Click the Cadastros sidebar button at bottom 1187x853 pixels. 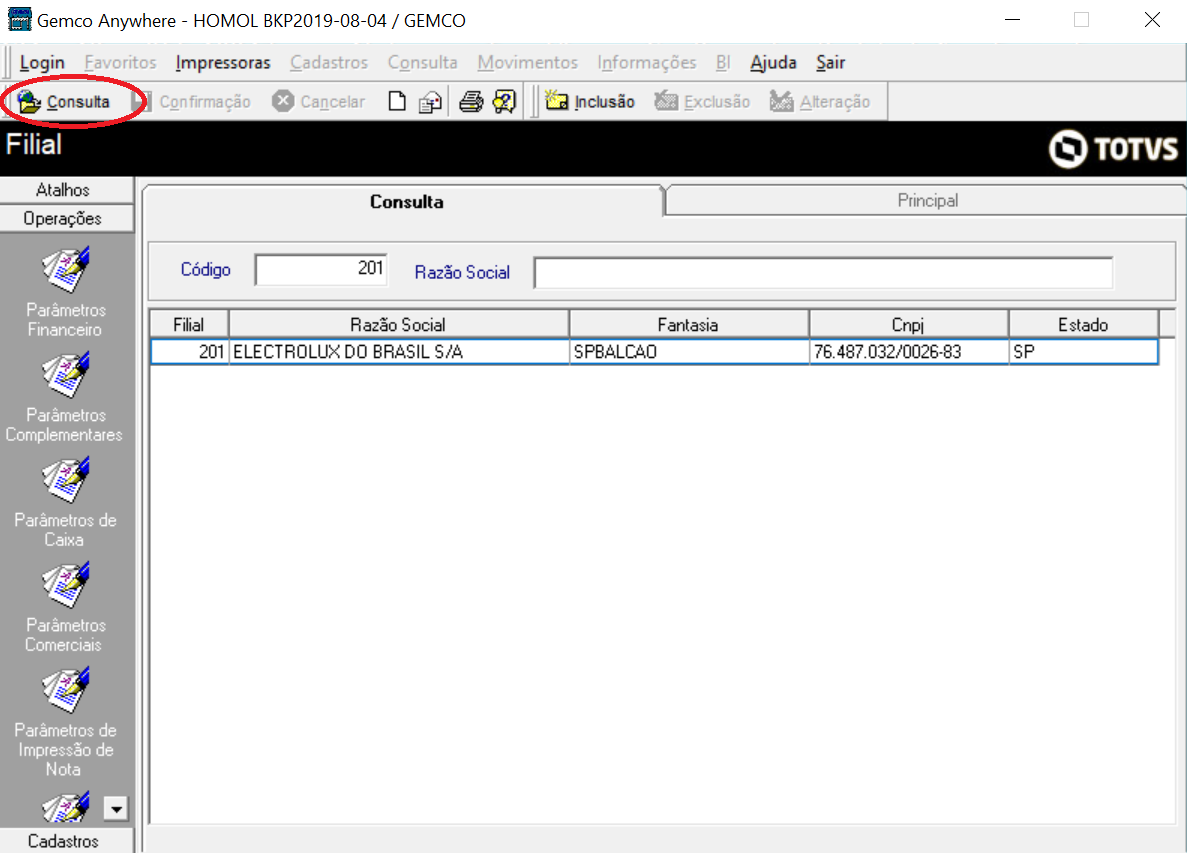(x=66, y=841)
